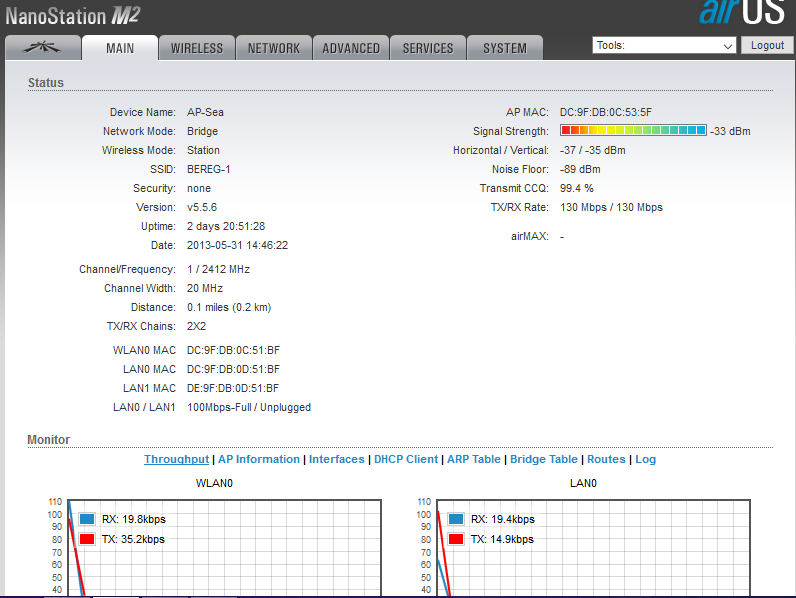Click the Signal Strength color bar
Screen dimensions: 796x598
coord(633,130)
